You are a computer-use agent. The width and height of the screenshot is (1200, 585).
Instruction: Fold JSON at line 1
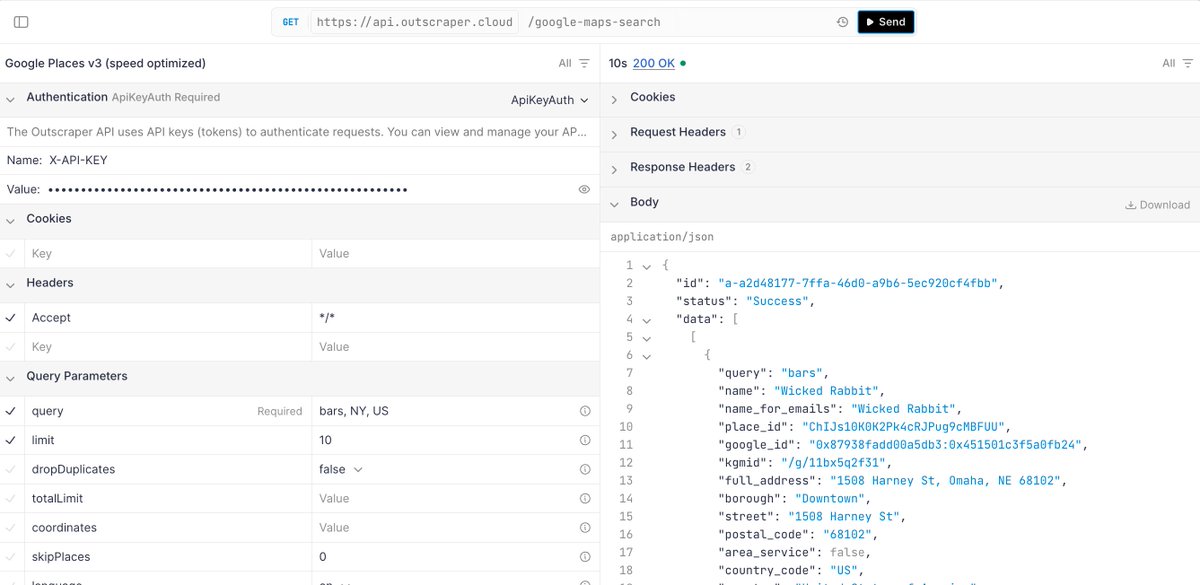pos(646,266)
